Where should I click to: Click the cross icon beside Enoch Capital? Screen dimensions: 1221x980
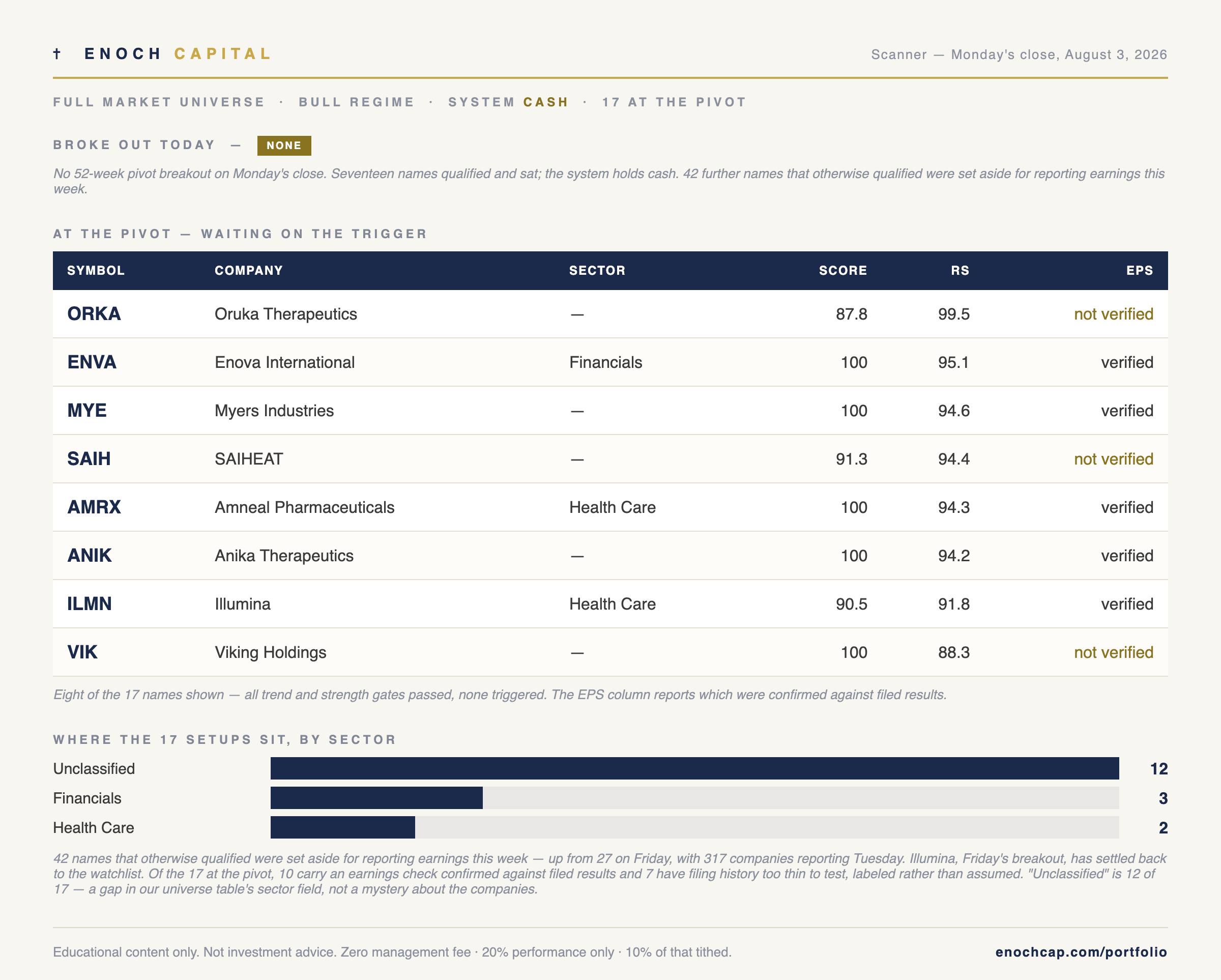56,54
